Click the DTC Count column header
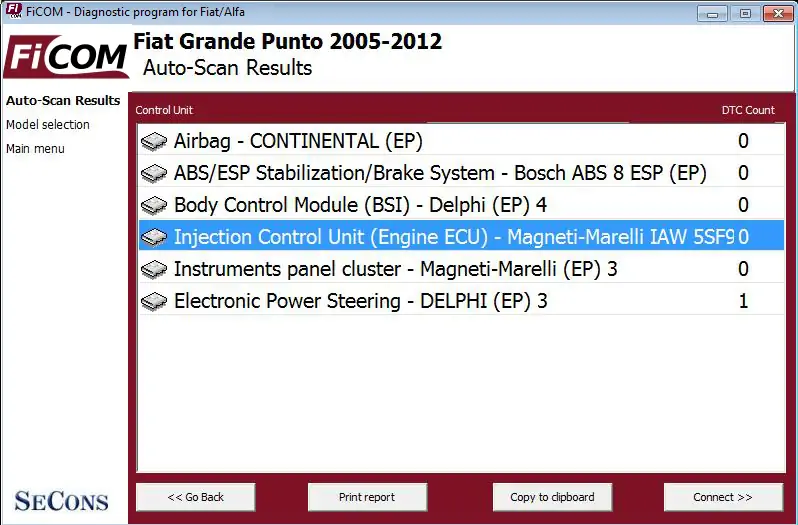798x525 pixels. click(x=748, y=110)
